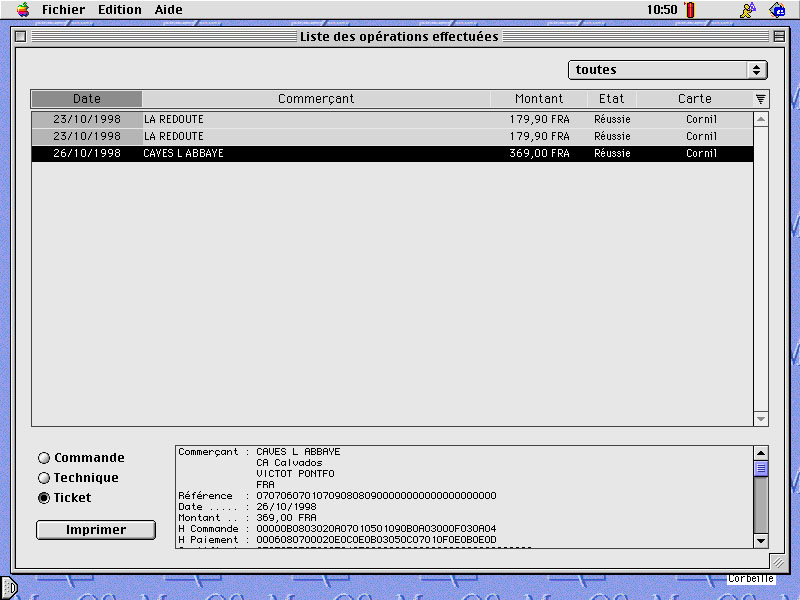Select the Technique radio button
Screen dimensions: 800x600
(44, 478)
